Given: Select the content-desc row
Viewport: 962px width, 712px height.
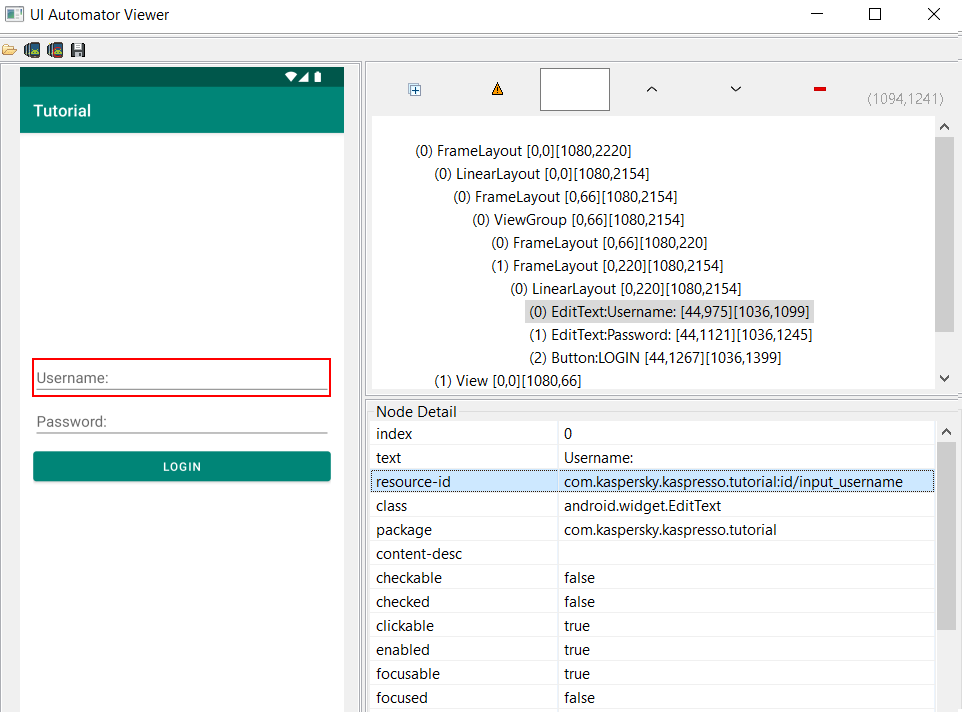Looking at the screenshot, I should coord(653,554).
